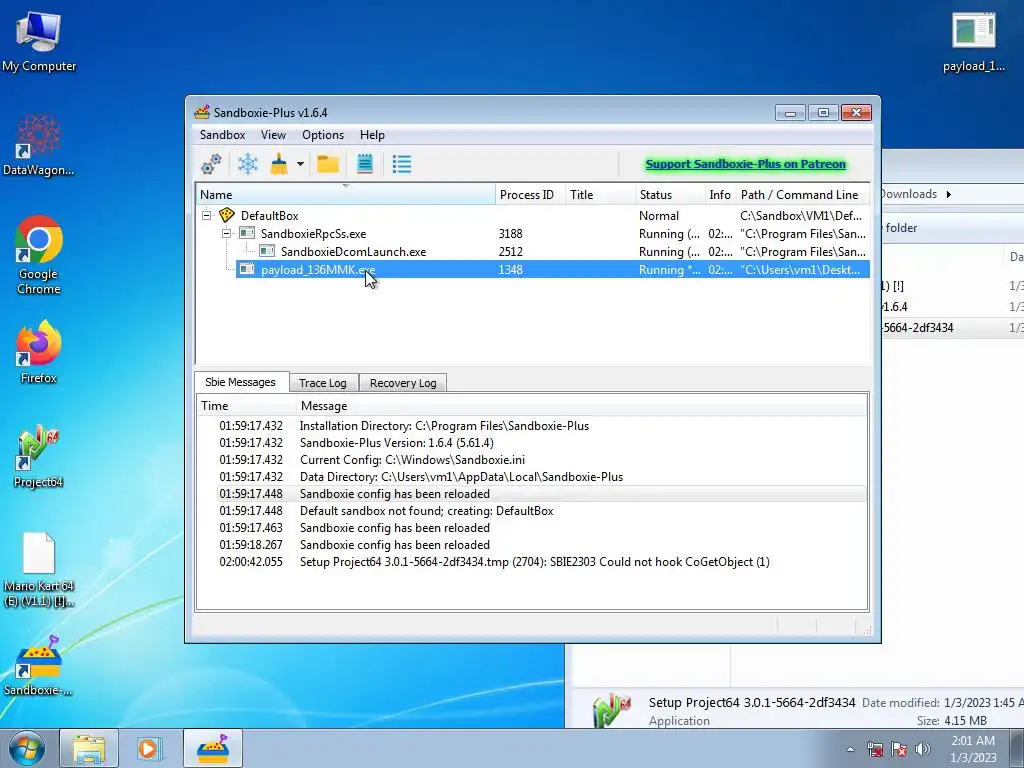Click process ID 3188 cell
1024x768 pixels.
(511, 234)
